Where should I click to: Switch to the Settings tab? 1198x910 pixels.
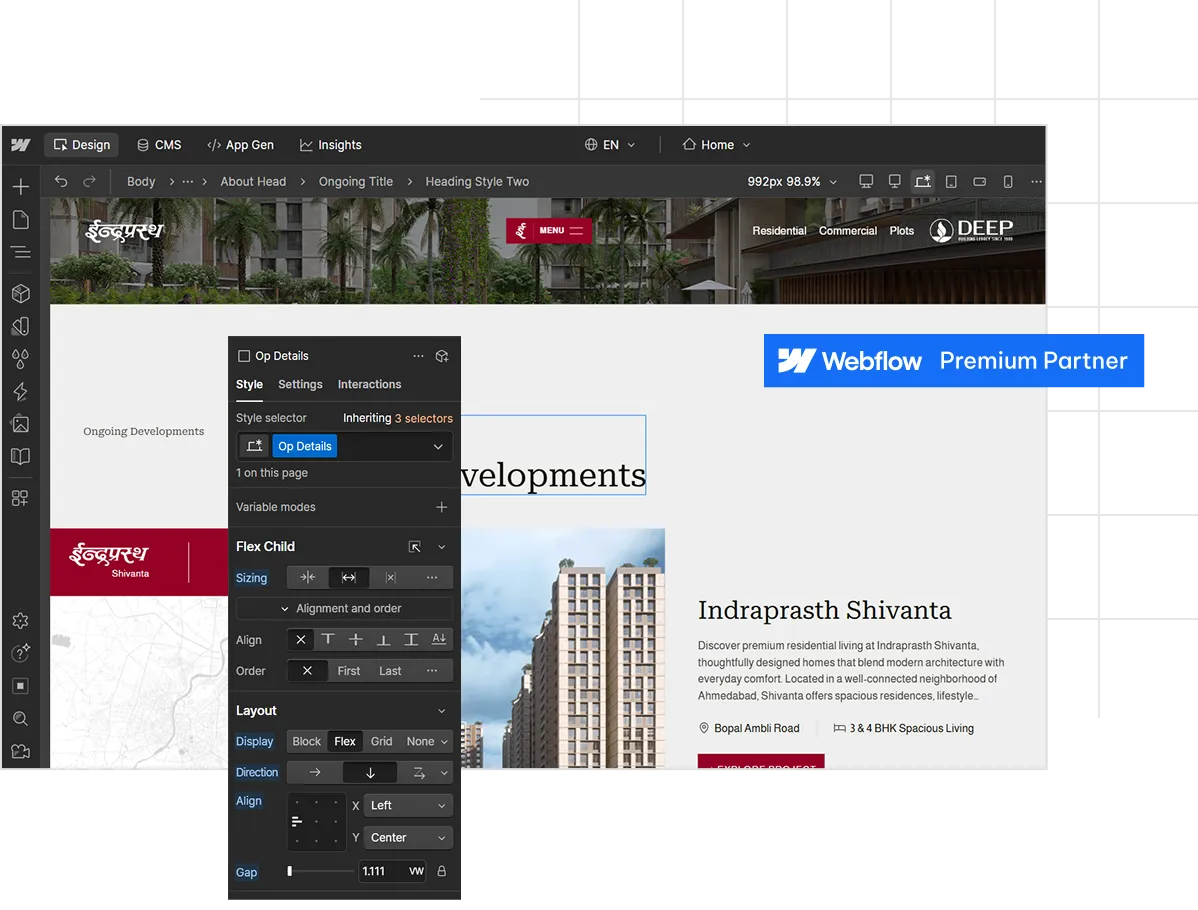(x=300, y=384)
